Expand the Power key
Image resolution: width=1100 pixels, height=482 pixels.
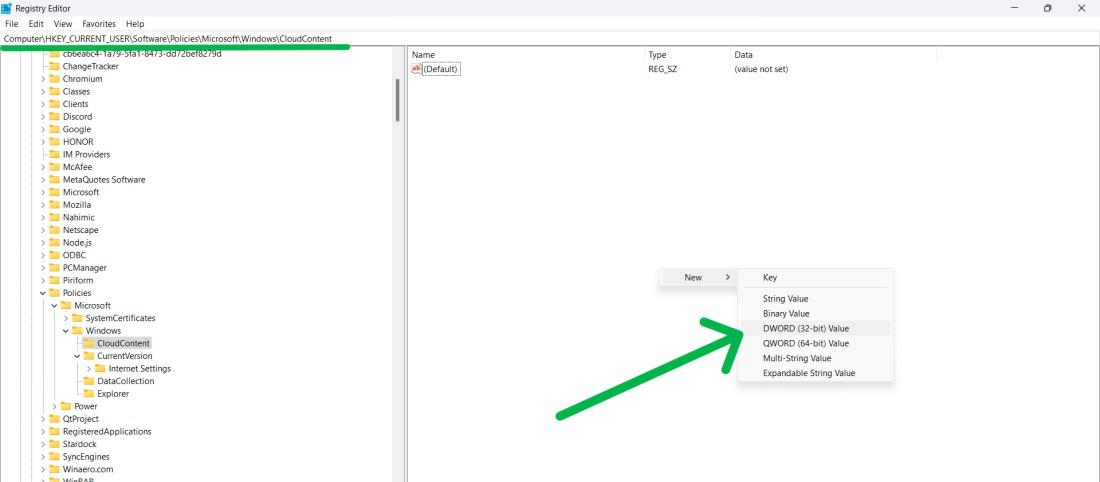(54, 407)
